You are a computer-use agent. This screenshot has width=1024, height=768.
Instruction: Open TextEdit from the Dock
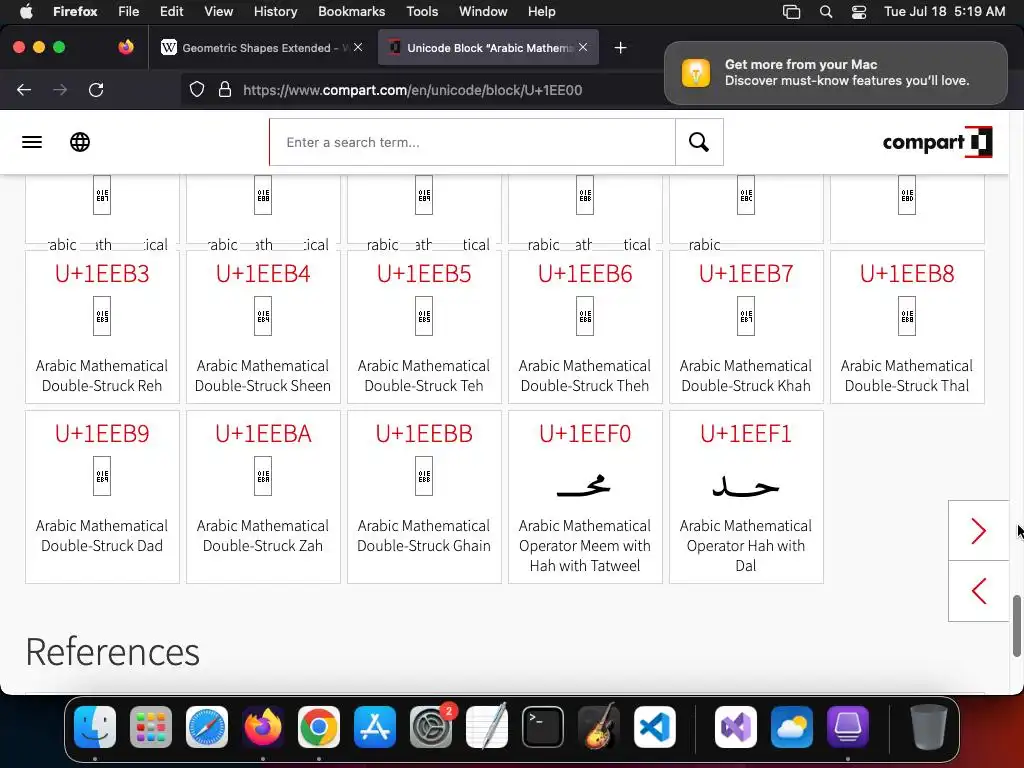[487, 727]
